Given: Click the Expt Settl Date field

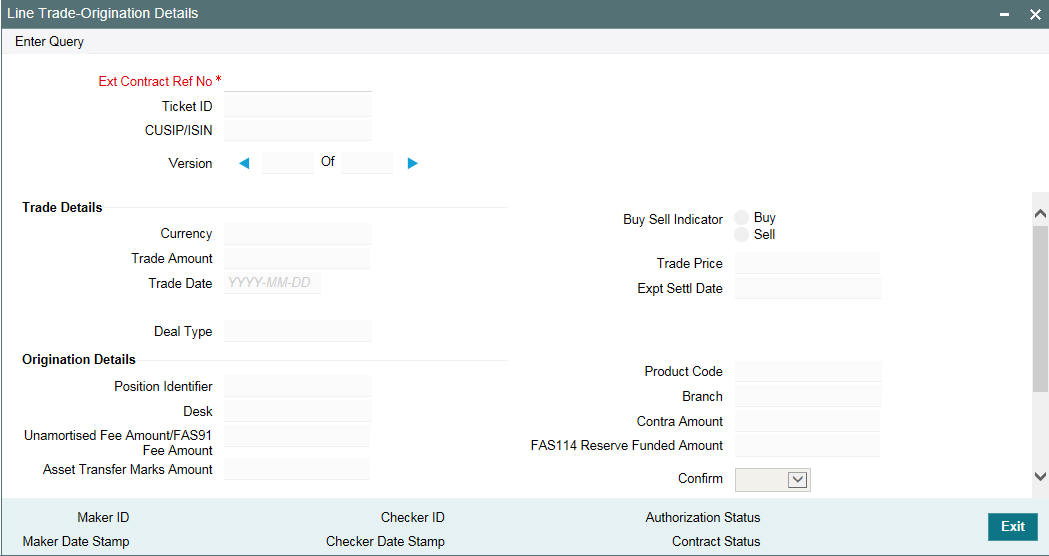Looking at the screenshot, I should click(807, 288).
